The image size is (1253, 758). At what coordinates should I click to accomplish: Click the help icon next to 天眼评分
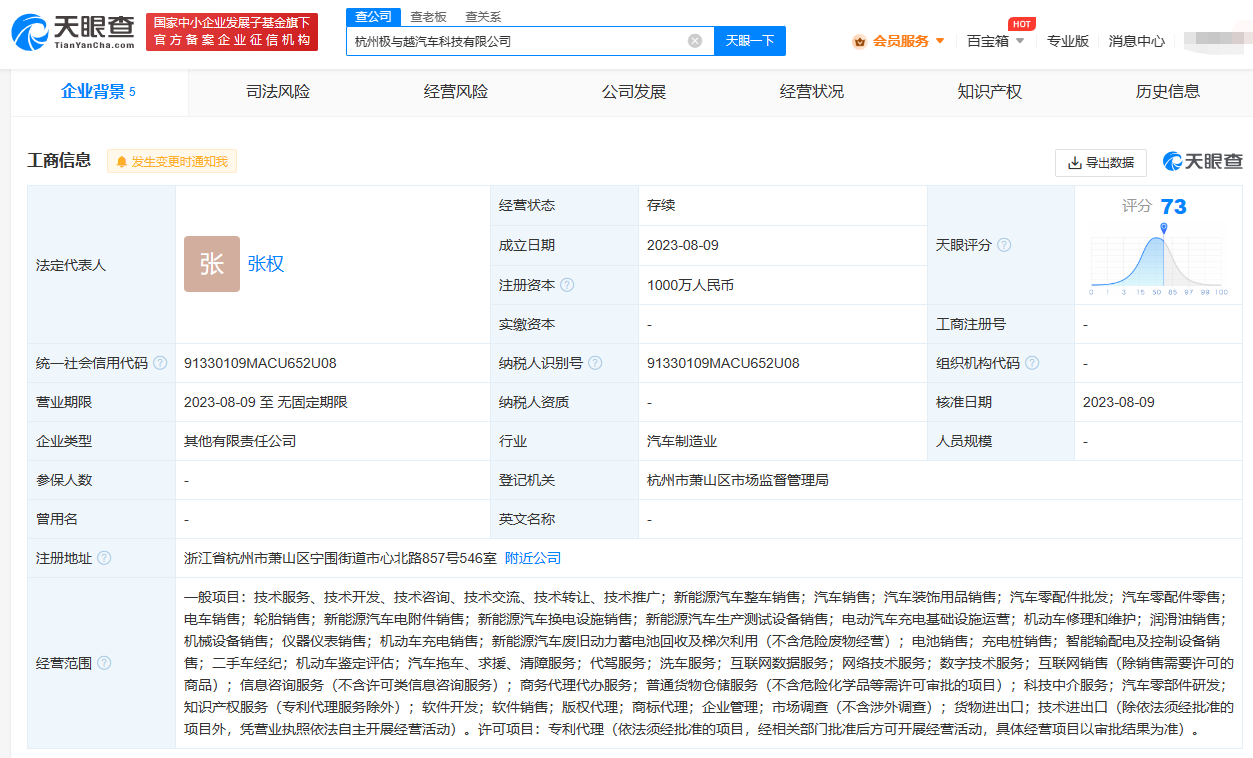coord(1004,245)
